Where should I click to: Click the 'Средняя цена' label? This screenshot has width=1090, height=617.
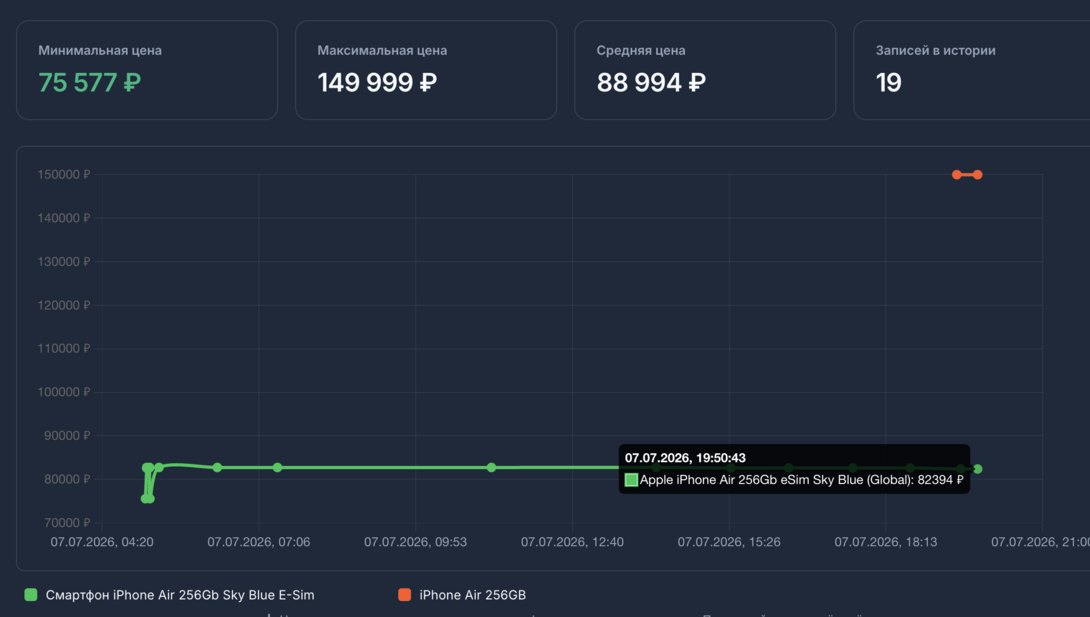click(641, 50)
